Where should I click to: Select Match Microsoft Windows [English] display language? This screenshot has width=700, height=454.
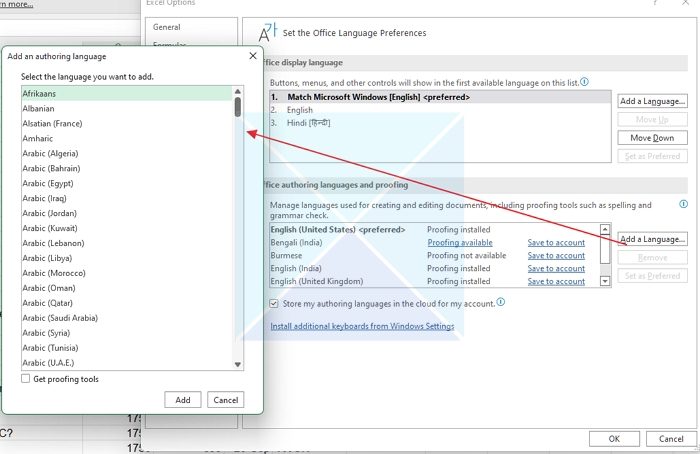(440, 97)
